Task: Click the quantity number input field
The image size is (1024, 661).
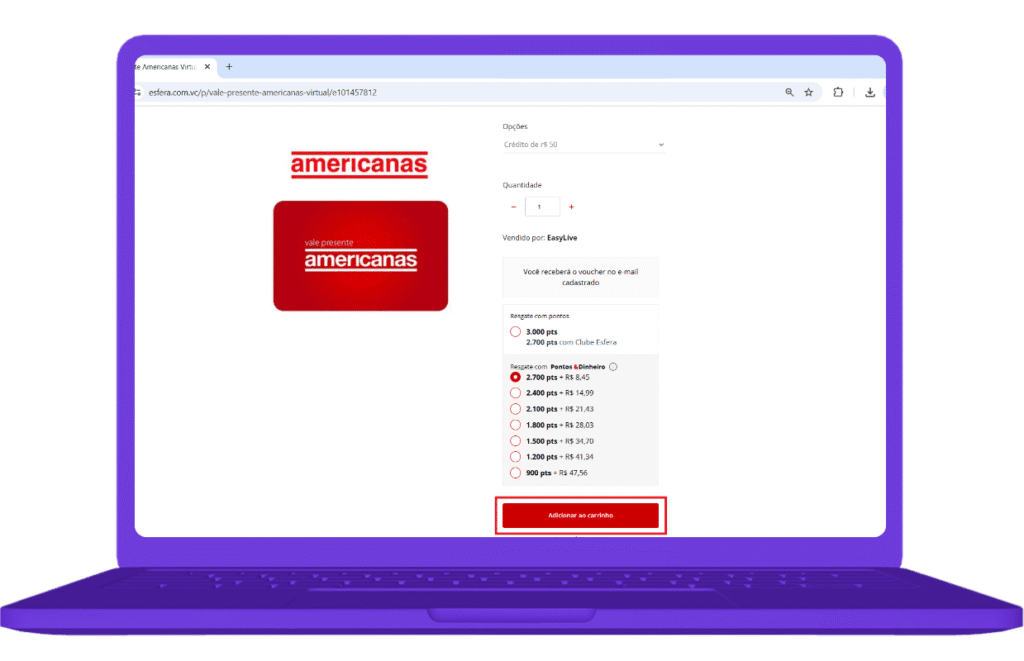Action: (x=542, y=207)
